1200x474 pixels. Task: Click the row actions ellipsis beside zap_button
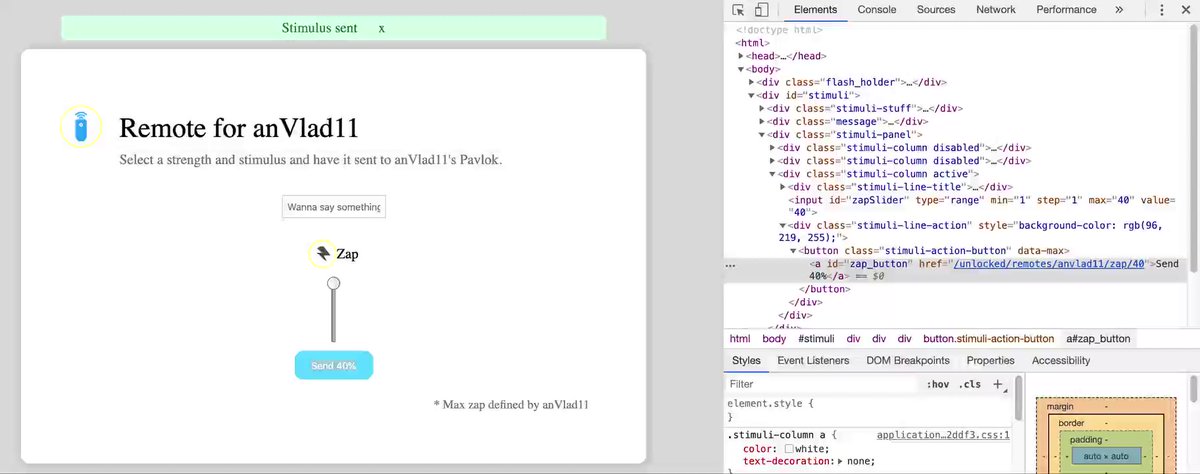731,265
